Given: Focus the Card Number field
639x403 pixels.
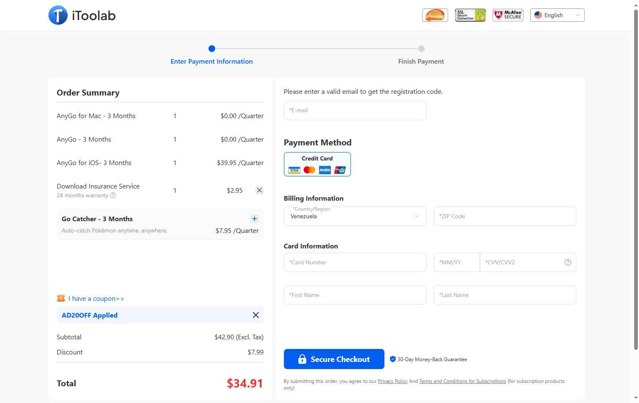Looking at the screenshot, I should [355, 262].
